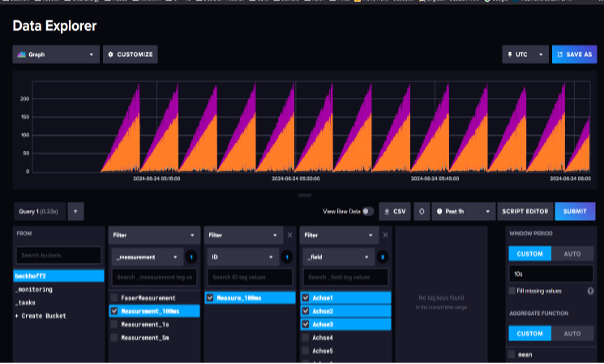This screenshot has width=604, height=364.
Task: Click the SUBMIT button
Action: click(575, 211)
